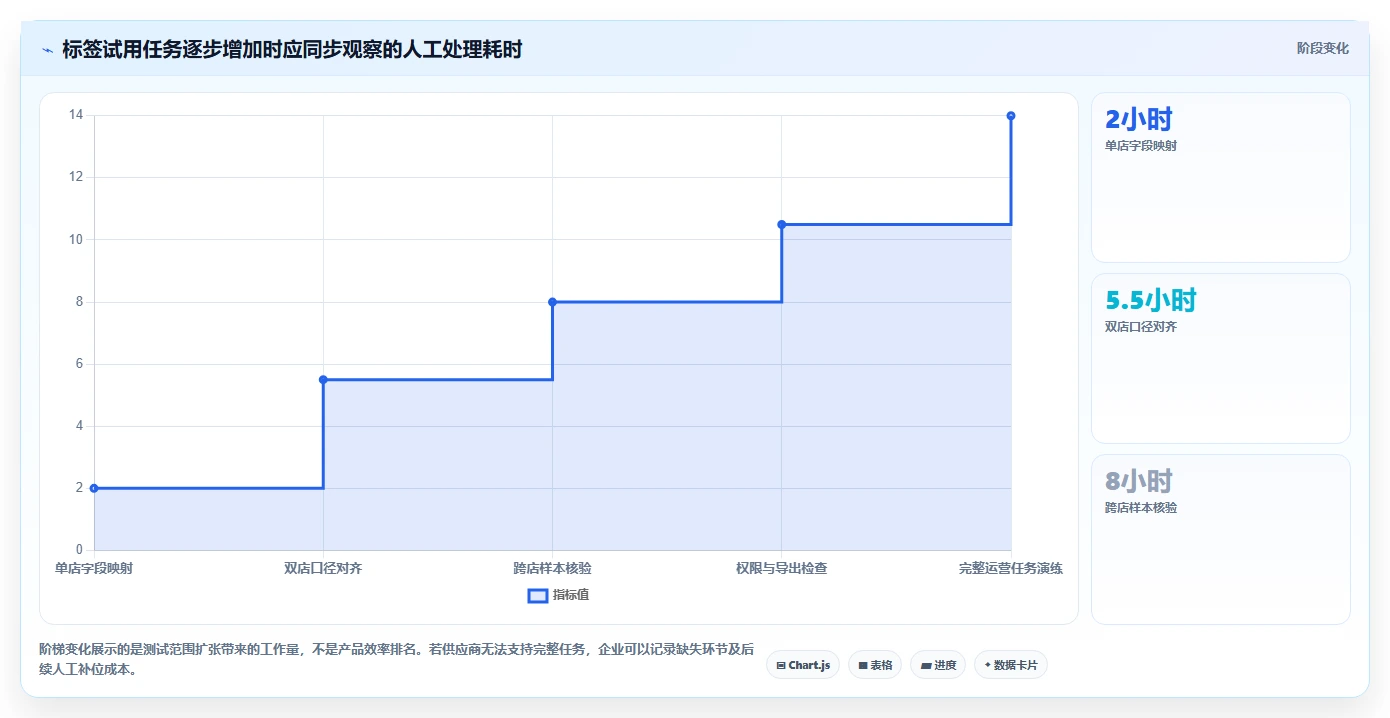Select the Chart.js chip
The image size is (1390, 718).
pos(803,665)
